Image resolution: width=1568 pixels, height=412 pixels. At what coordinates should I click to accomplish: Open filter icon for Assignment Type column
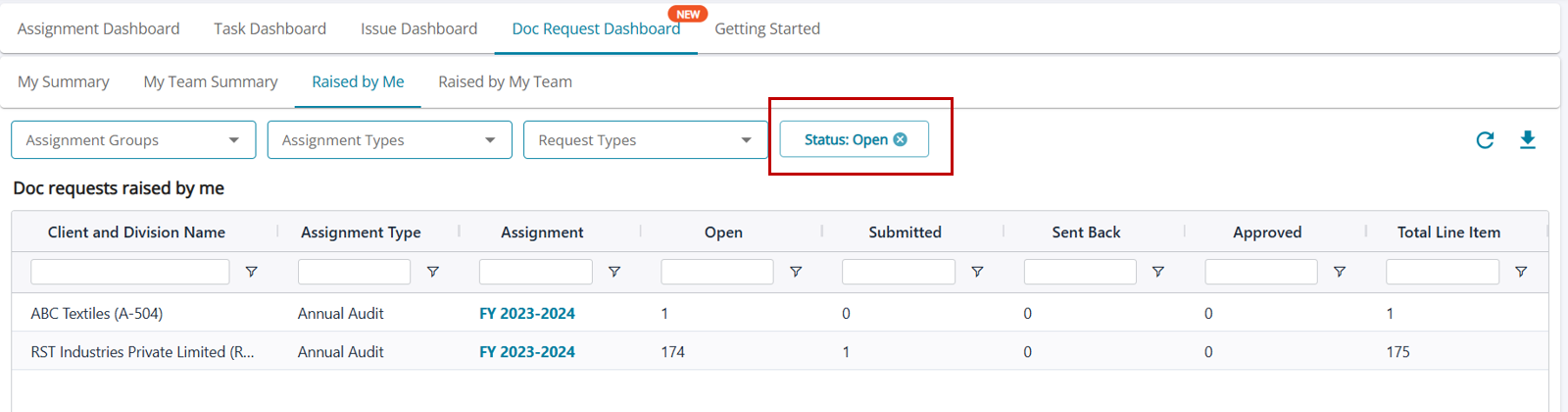[x=432, y=272]
